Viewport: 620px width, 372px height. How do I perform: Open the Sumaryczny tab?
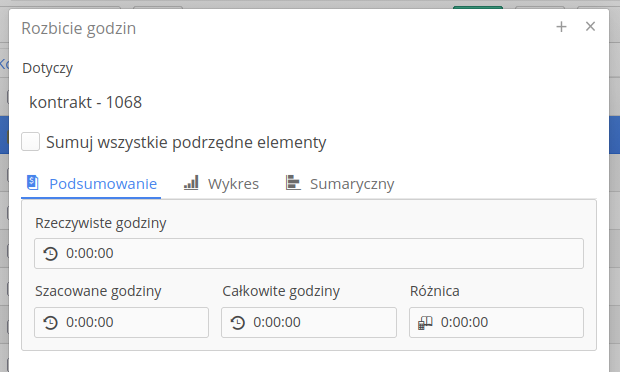(340, 184)
